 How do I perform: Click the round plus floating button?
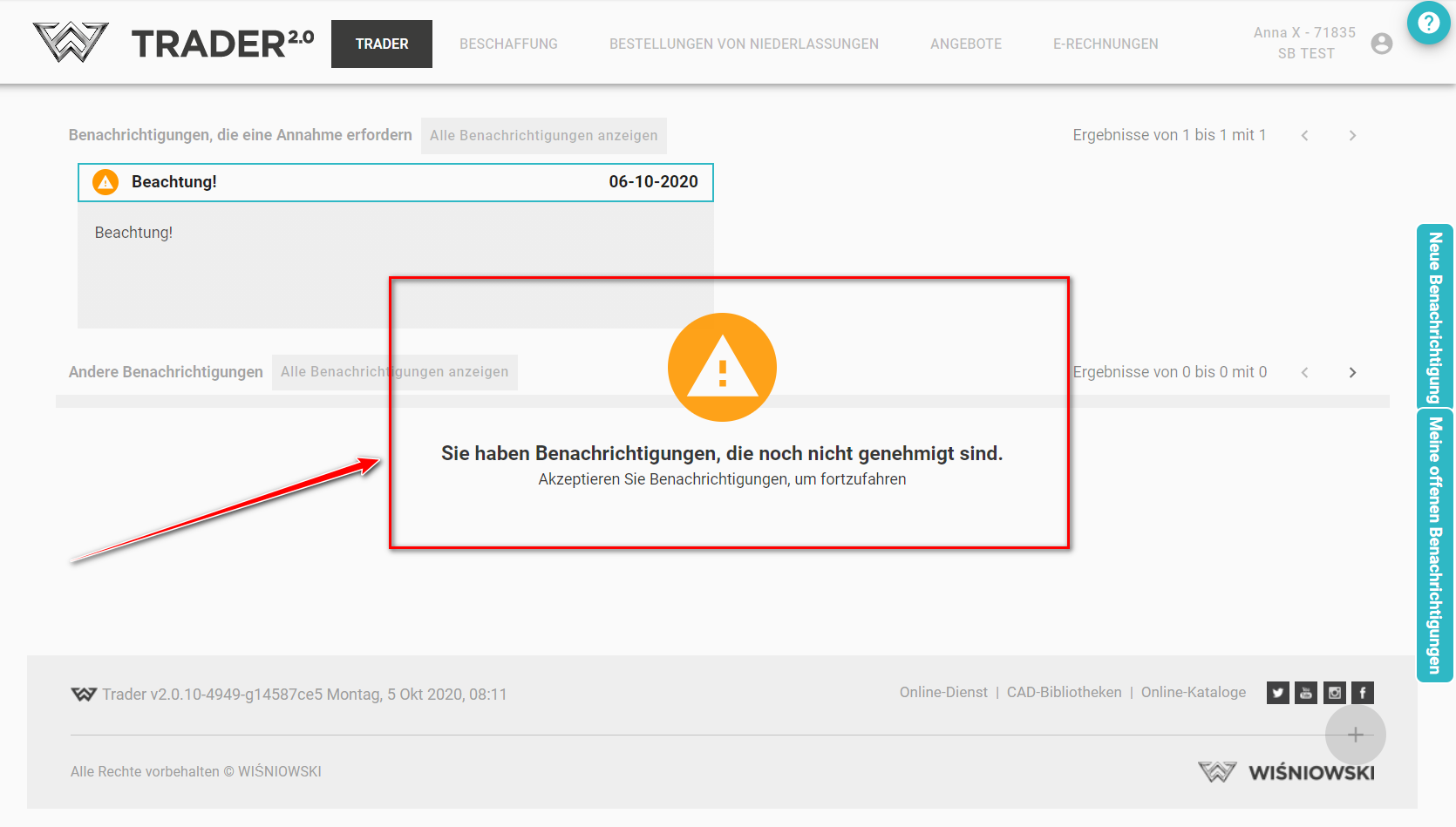(1355, 735)
